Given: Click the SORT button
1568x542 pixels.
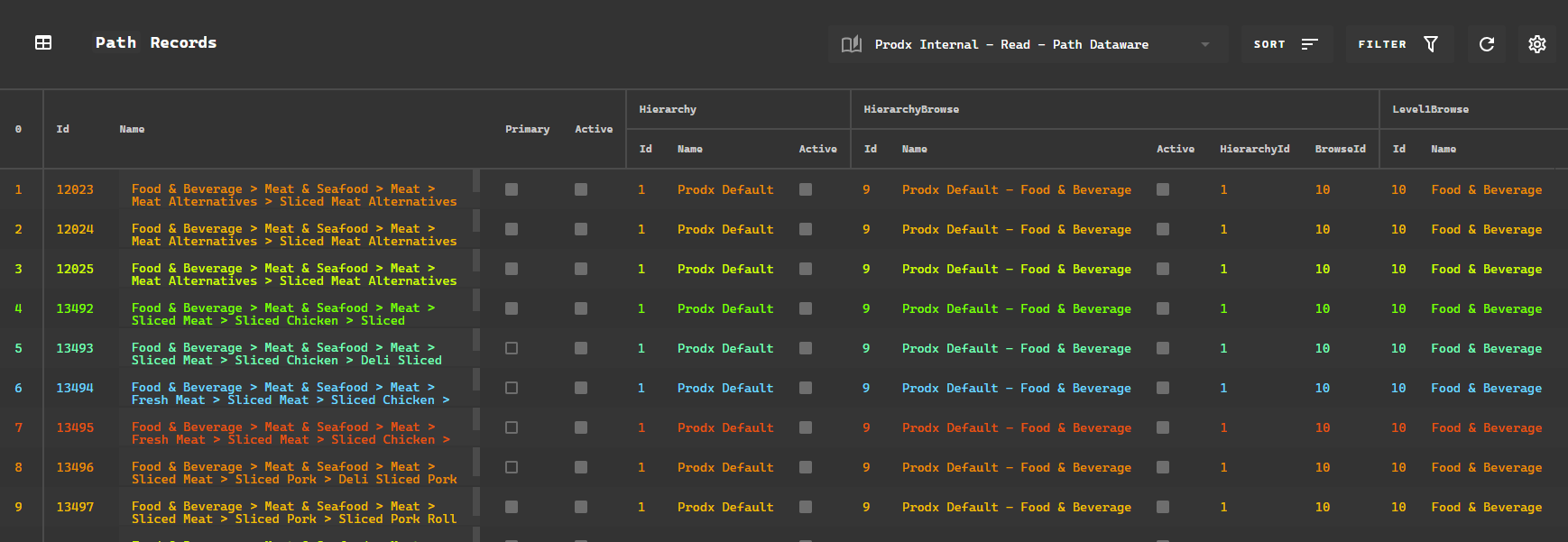Looking at the screenshot, I should pos(1286,44).
